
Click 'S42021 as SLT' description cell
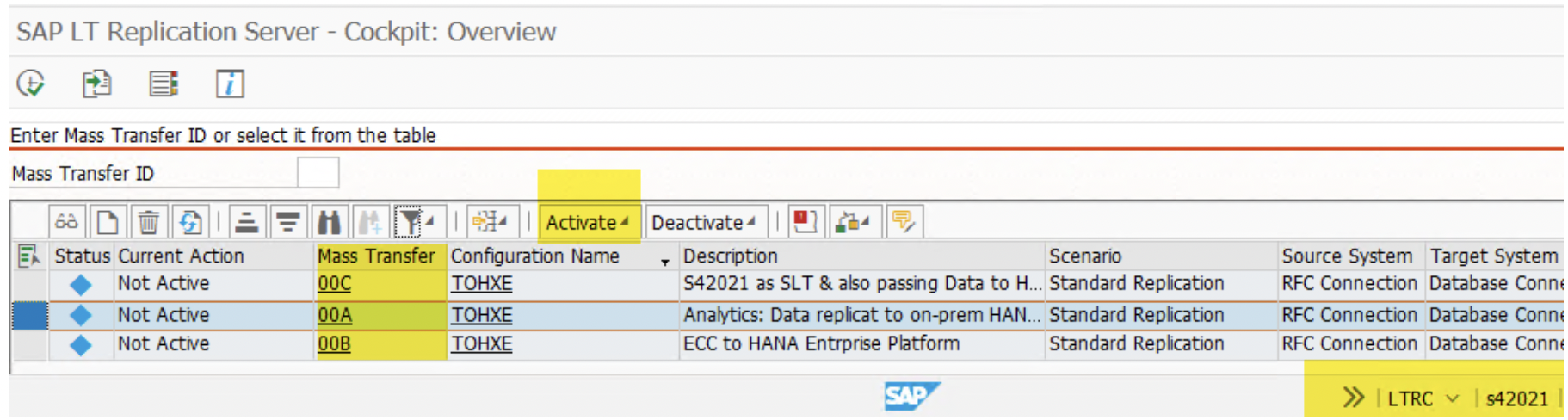862,283
